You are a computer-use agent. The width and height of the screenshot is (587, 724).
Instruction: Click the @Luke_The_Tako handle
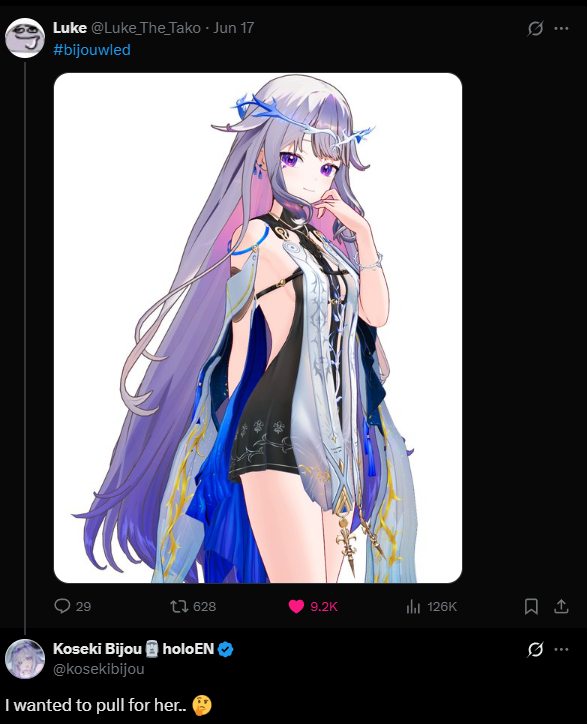(145, 28)
